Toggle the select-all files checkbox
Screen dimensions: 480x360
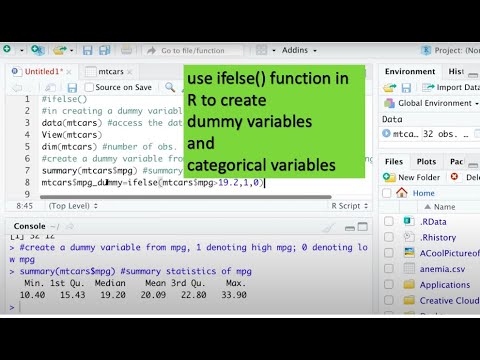[387, 193]
